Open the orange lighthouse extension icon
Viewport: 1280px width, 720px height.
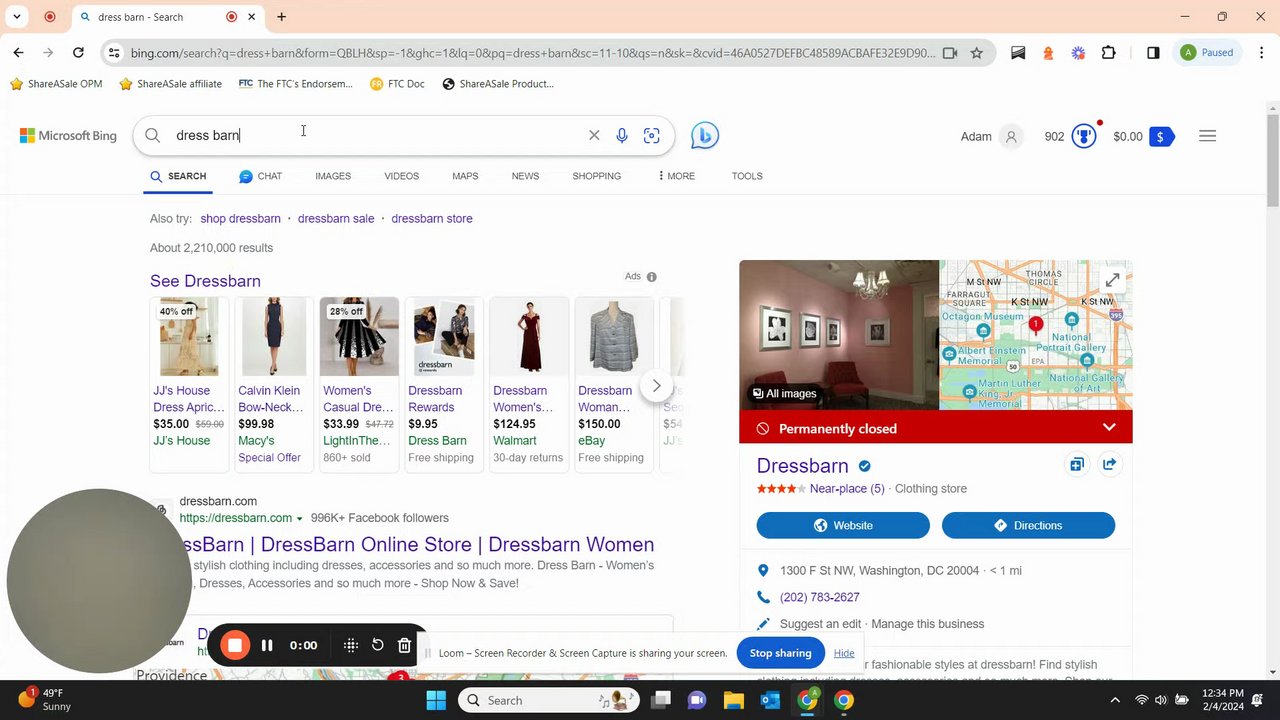(1048, 53)
